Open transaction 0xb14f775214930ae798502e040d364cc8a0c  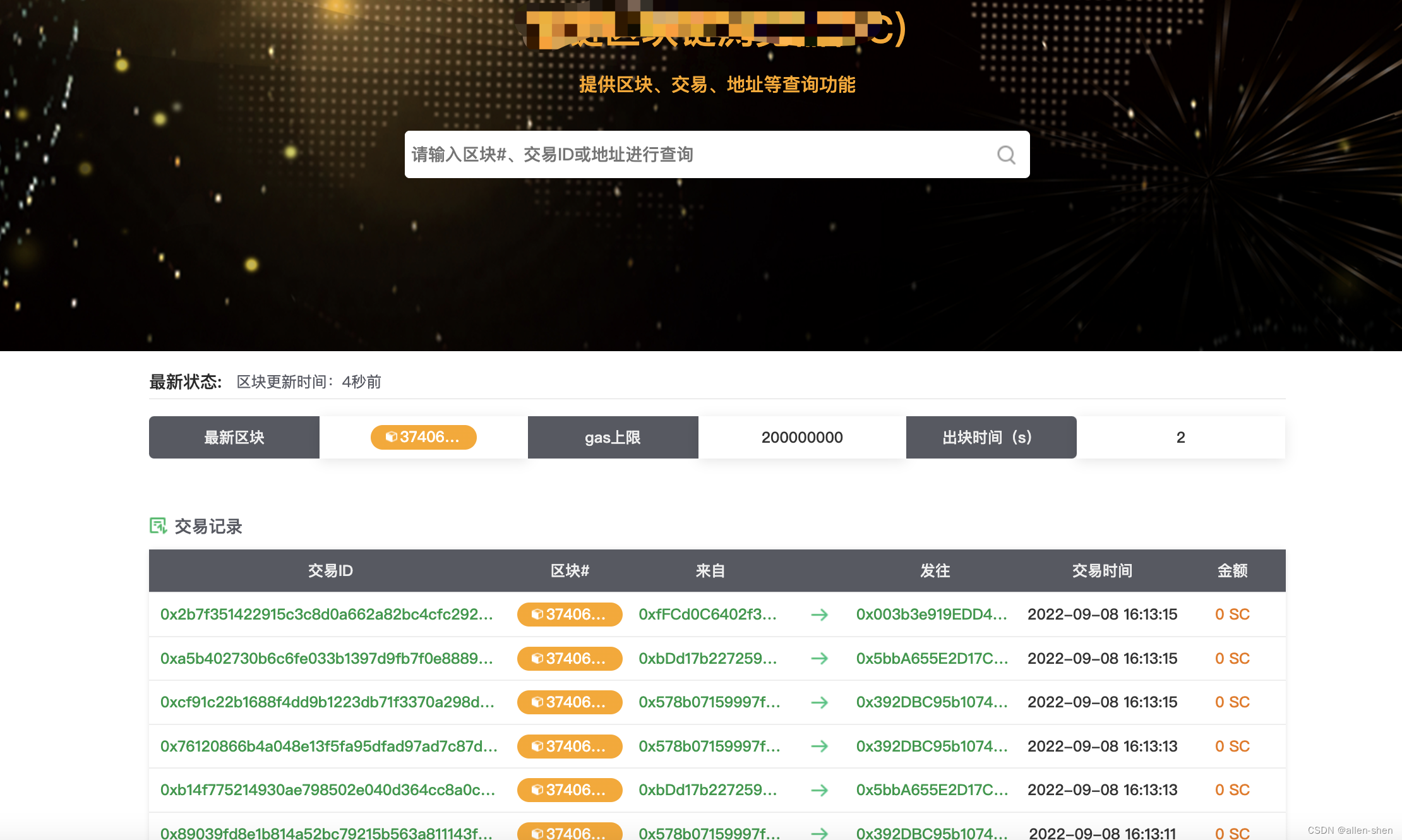coord(327,790)
